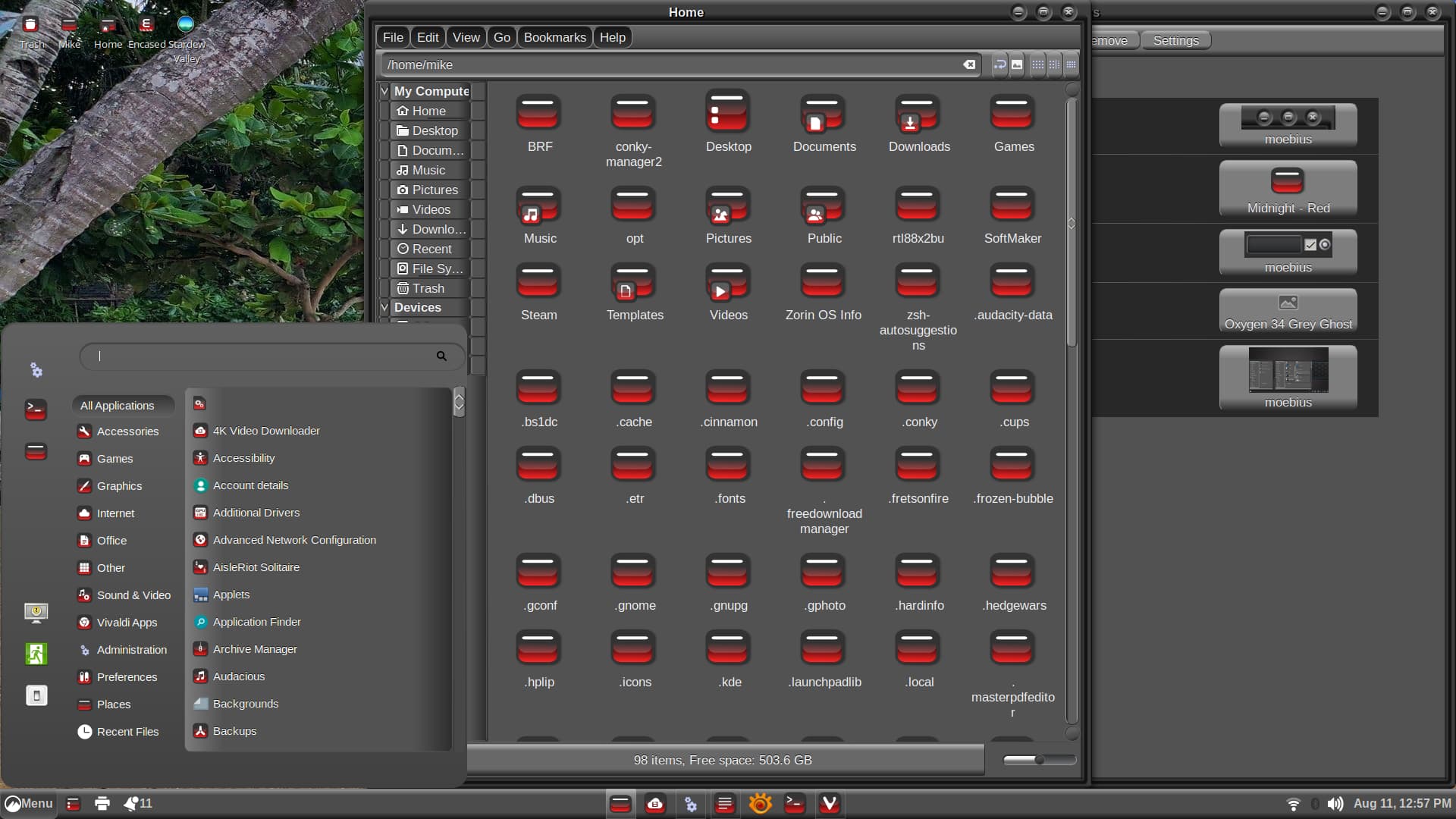Open the Edit menu
The height and width of the screenshot is (819, 1456).
[x=428, y=37]
